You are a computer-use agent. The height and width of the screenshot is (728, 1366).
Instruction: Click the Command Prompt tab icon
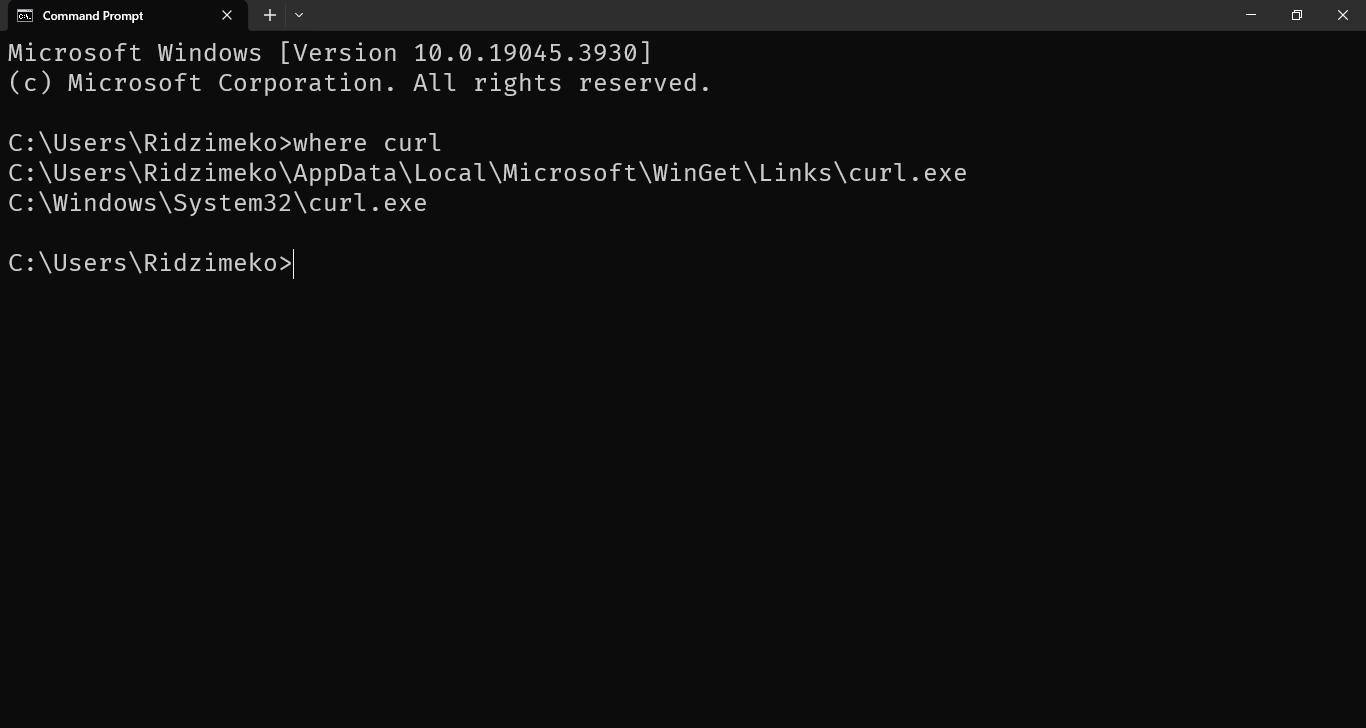[x=25, y=15]
